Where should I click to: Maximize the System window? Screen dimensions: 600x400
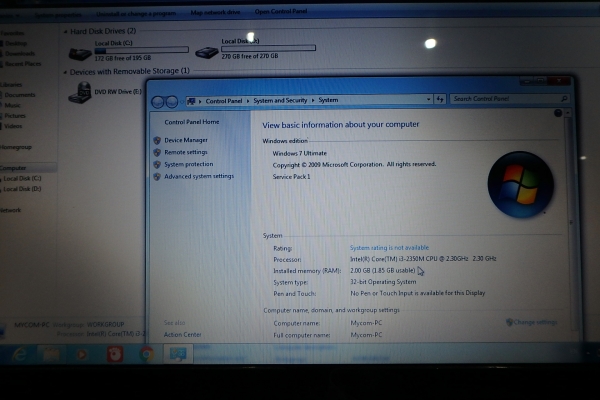pyautogui.click(x=540, y=81)
